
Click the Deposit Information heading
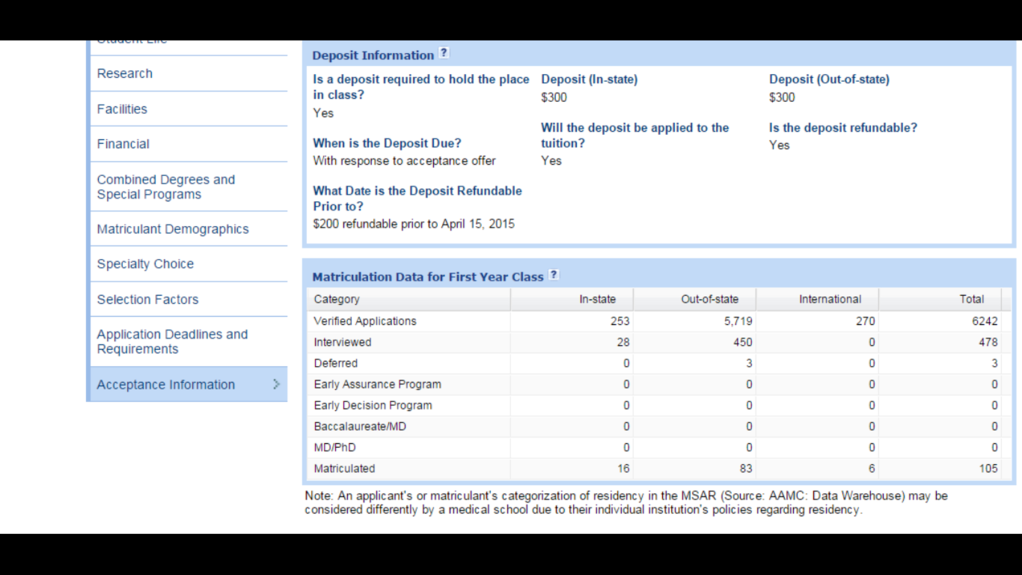(373, 55)
